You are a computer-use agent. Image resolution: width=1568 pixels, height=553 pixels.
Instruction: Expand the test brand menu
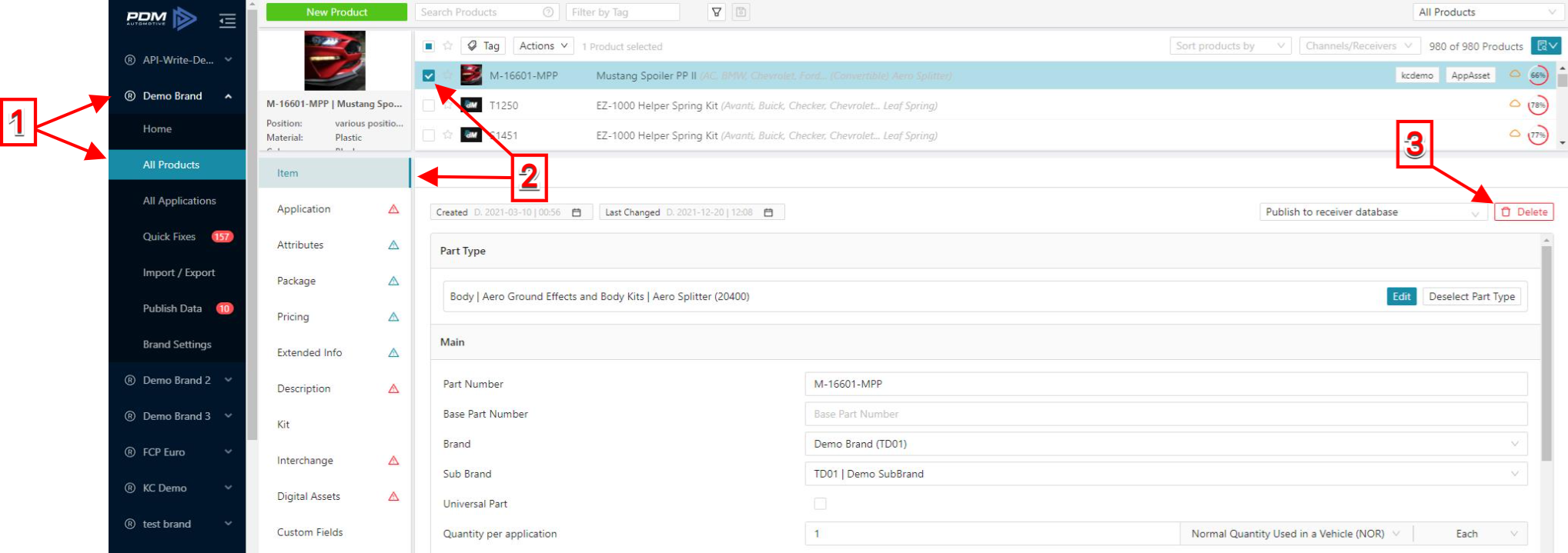[x=178, y=524]
